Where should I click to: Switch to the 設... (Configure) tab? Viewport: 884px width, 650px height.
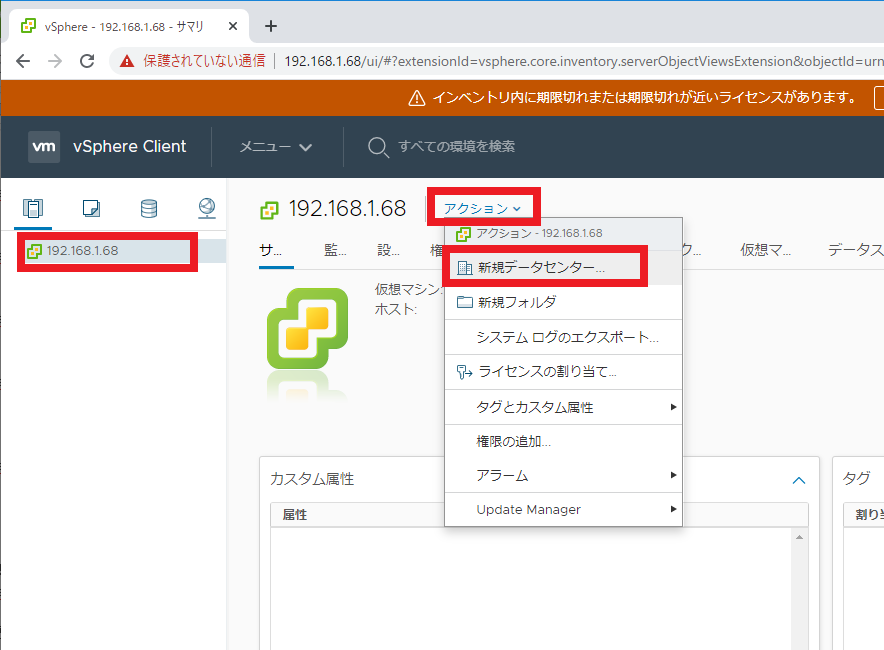(x=388, y=250)
